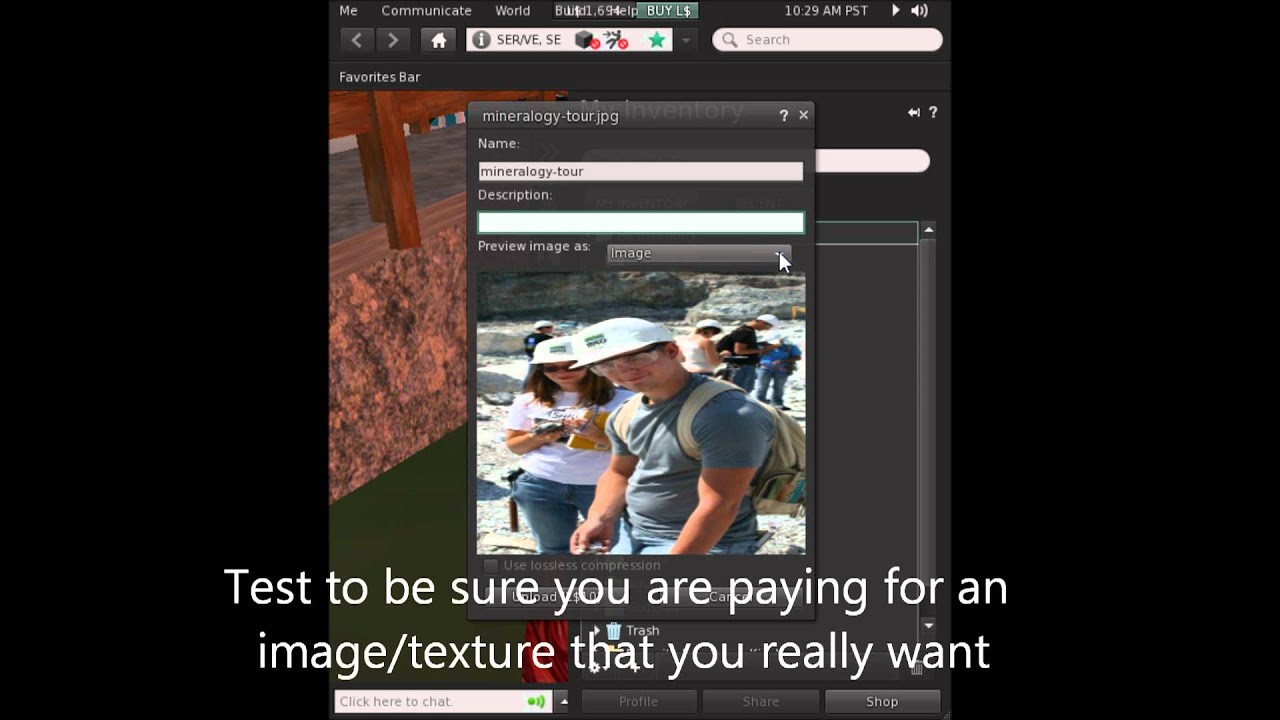The height and width of the screenshot is (720, 1280).
Task: Start media with the play icon near clock
Action: pyautogui.click(x=895, y=11)
